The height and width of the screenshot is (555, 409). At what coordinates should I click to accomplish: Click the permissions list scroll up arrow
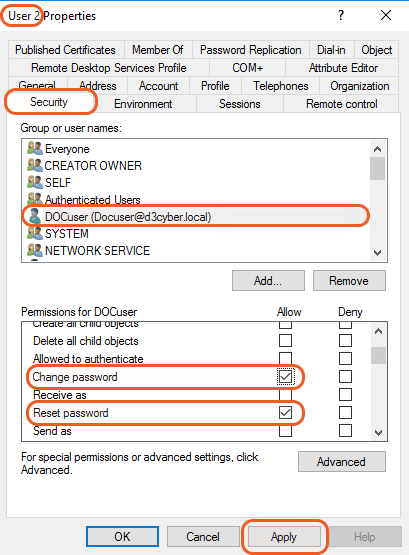(x=378, y=331)
